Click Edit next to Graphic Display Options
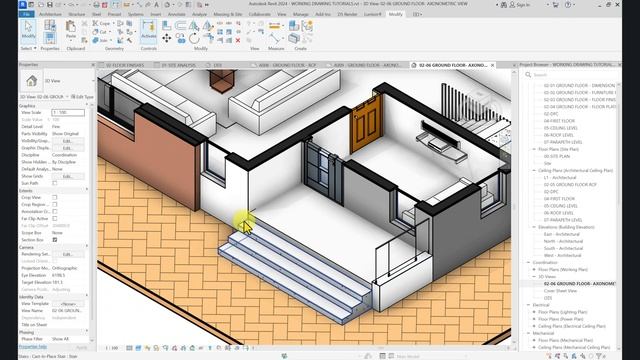Viewport: 640px width, 360px height. tap(67, 148)
